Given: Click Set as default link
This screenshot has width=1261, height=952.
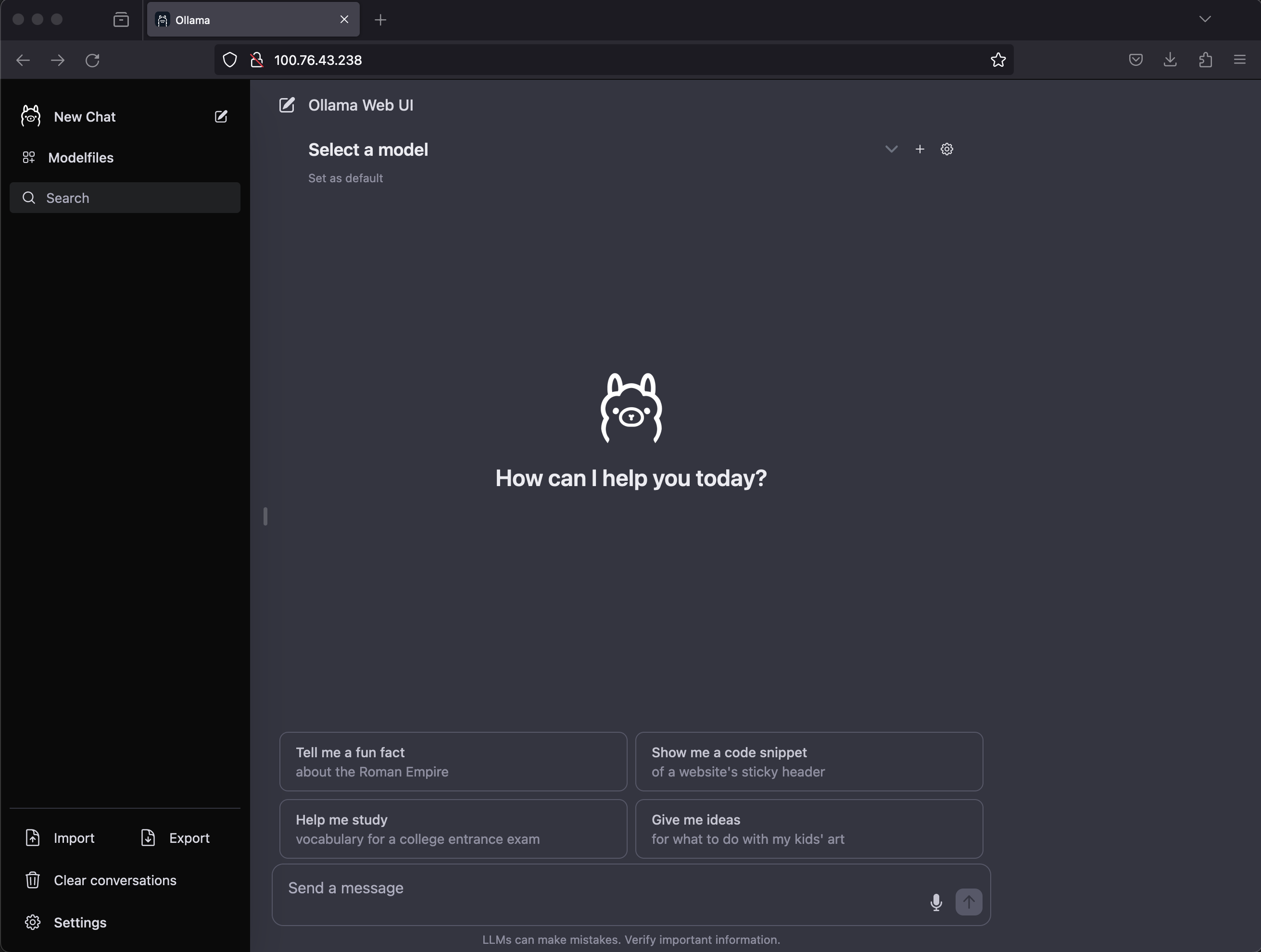Looking at the screenshot, I should (x=345, y=178).
